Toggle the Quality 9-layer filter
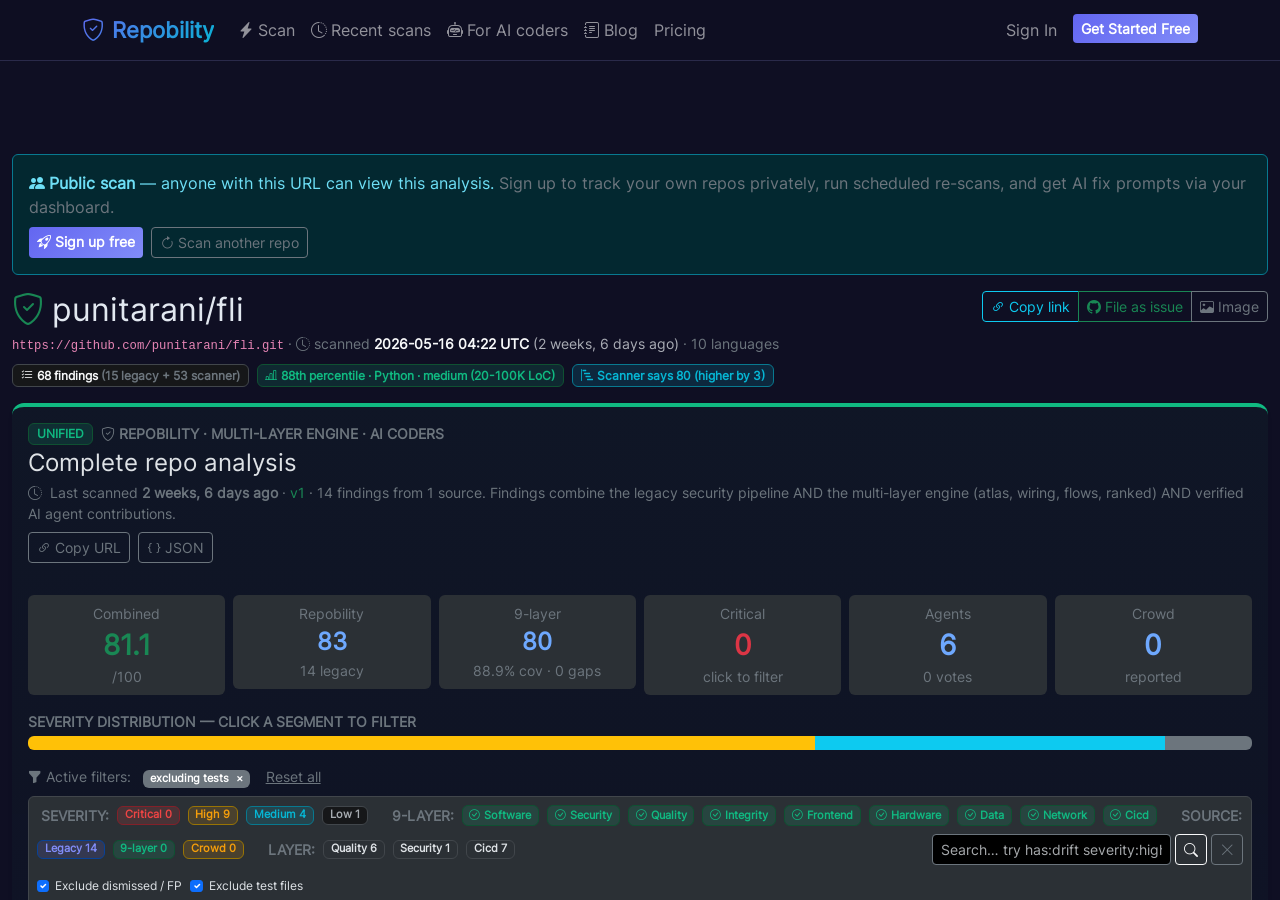This screenshot has width=1280, height=900. [661, 815]
